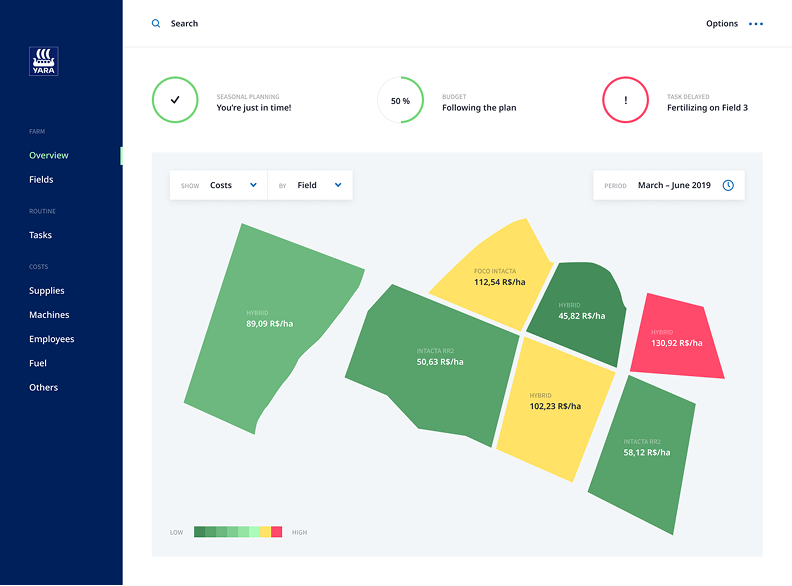Click the red end of the legend scale
The height and width of the screenshot is (586, 792).
277,532
